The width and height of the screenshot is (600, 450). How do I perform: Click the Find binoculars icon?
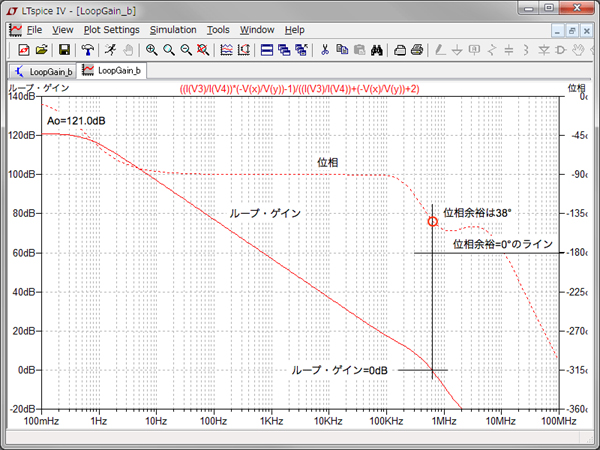[x=378, y=49]
